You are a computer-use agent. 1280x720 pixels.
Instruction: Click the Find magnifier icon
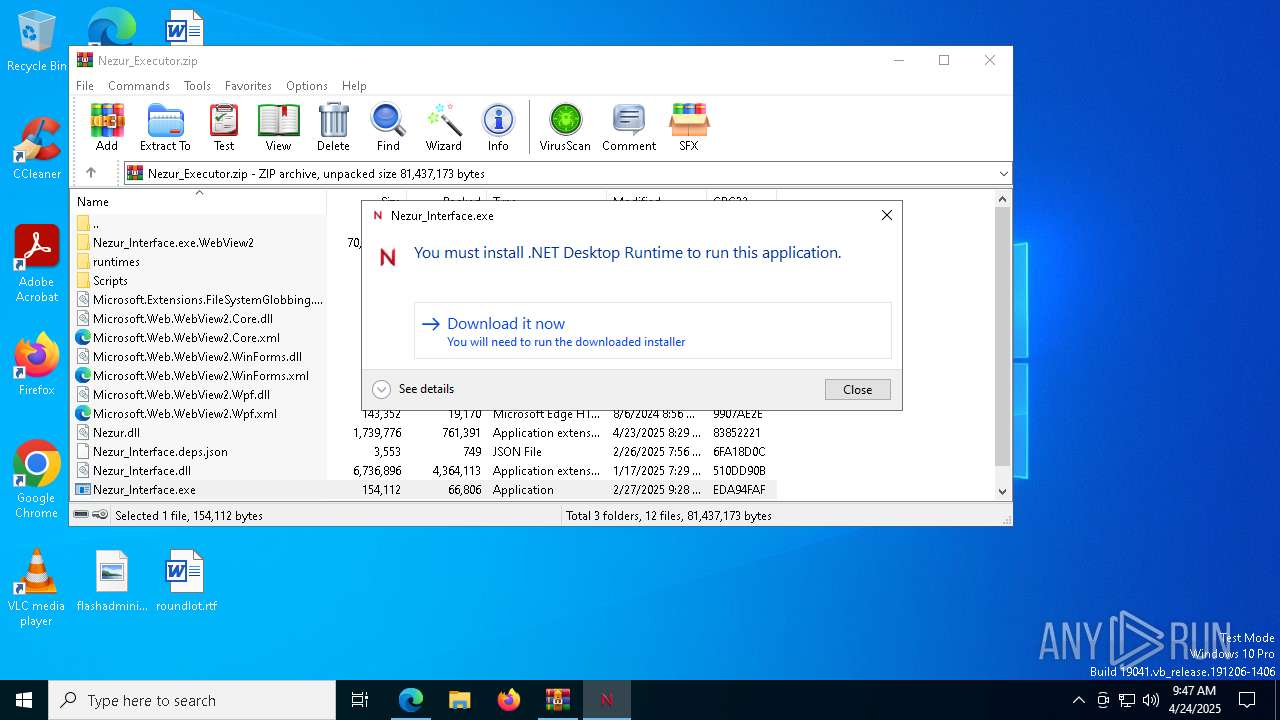click(388, 127)
